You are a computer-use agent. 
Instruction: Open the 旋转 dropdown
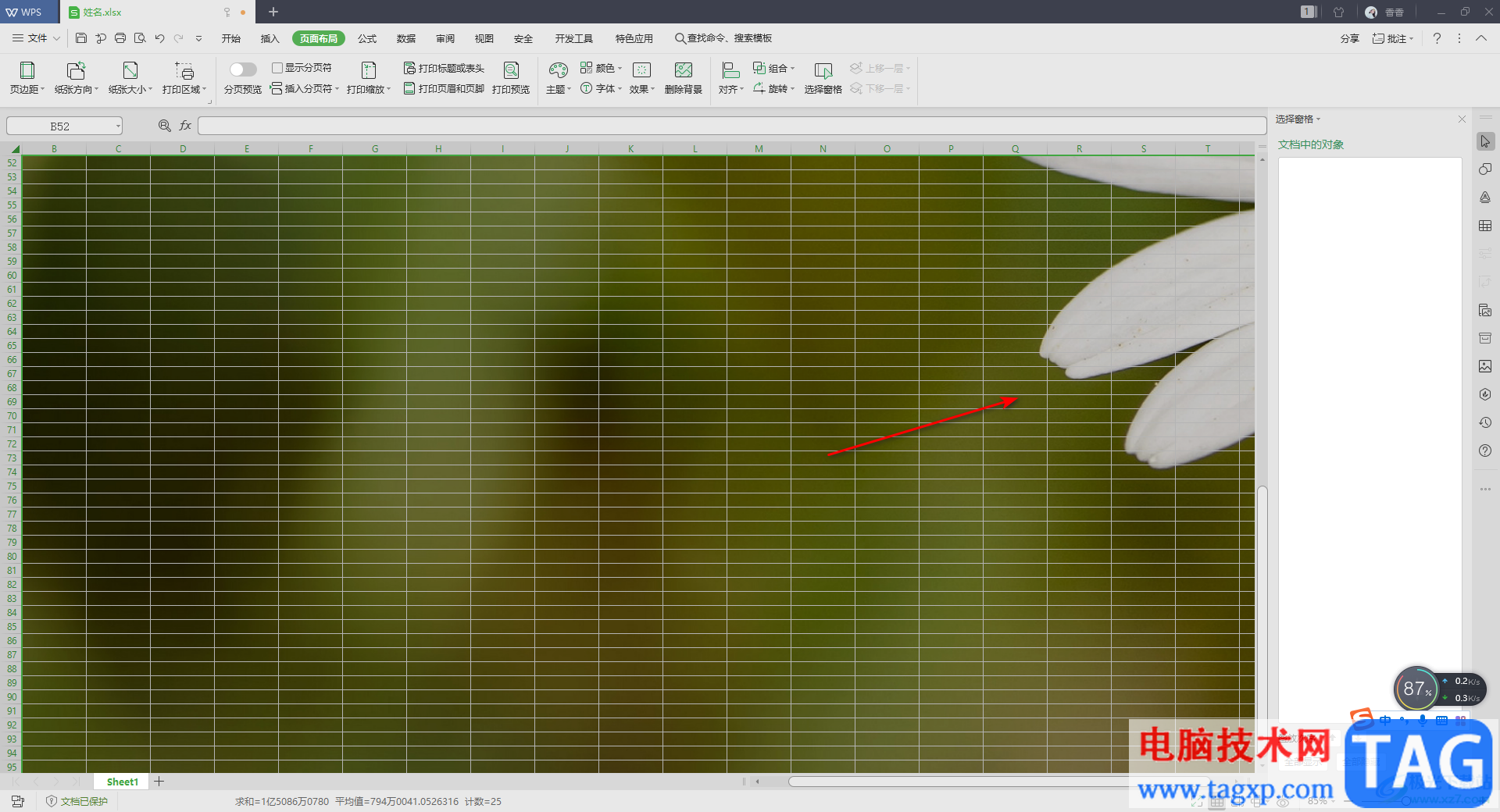click(773, 88)
